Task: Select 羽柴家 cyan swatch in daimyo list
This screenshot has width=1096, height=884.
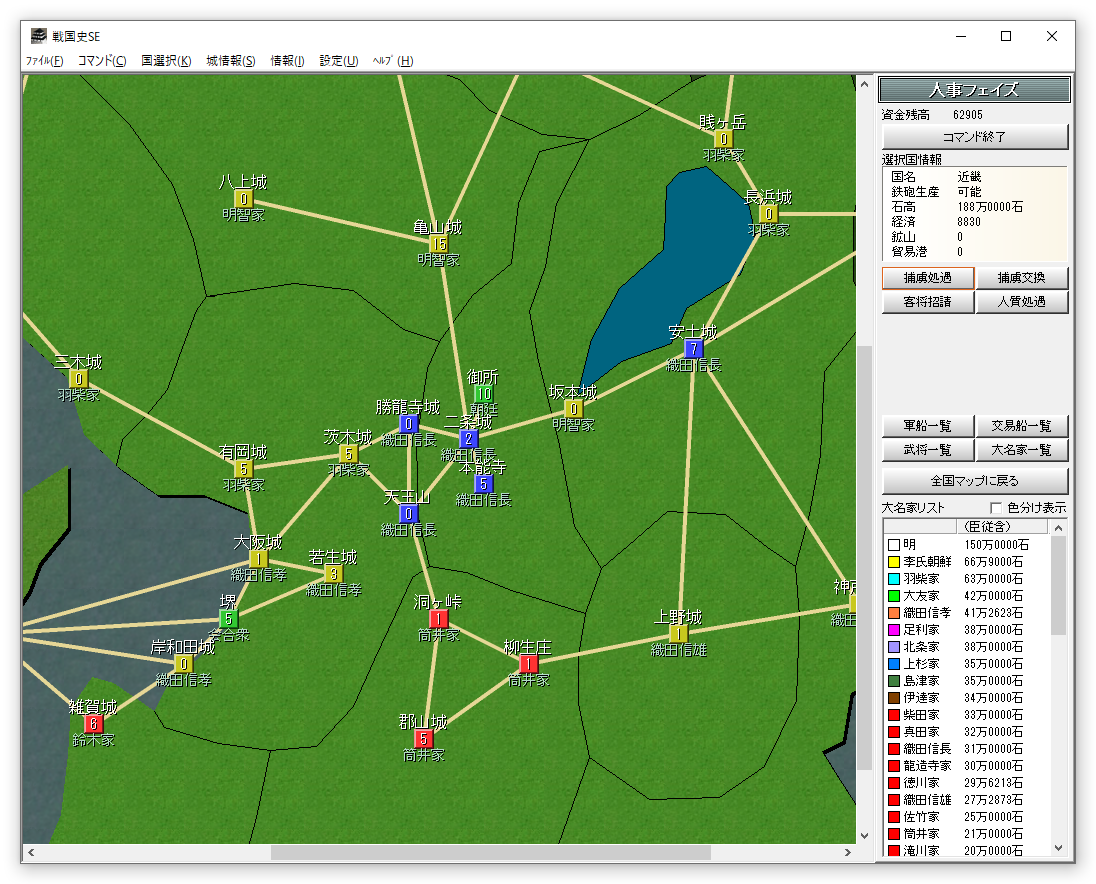Action: pos(893,579)
